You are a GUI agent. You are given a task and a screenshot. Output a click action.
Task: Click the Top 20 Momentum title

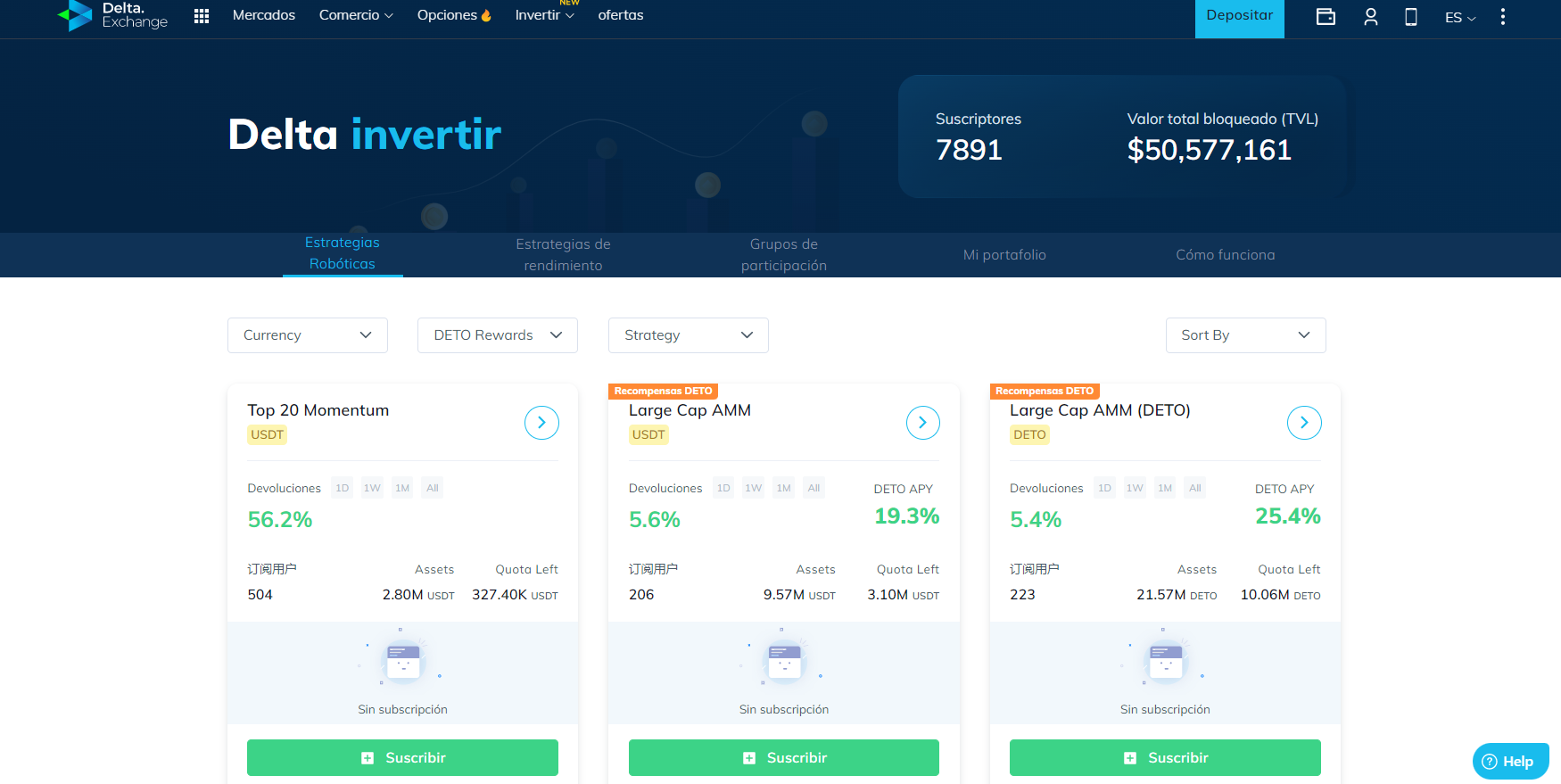point(318,410)
